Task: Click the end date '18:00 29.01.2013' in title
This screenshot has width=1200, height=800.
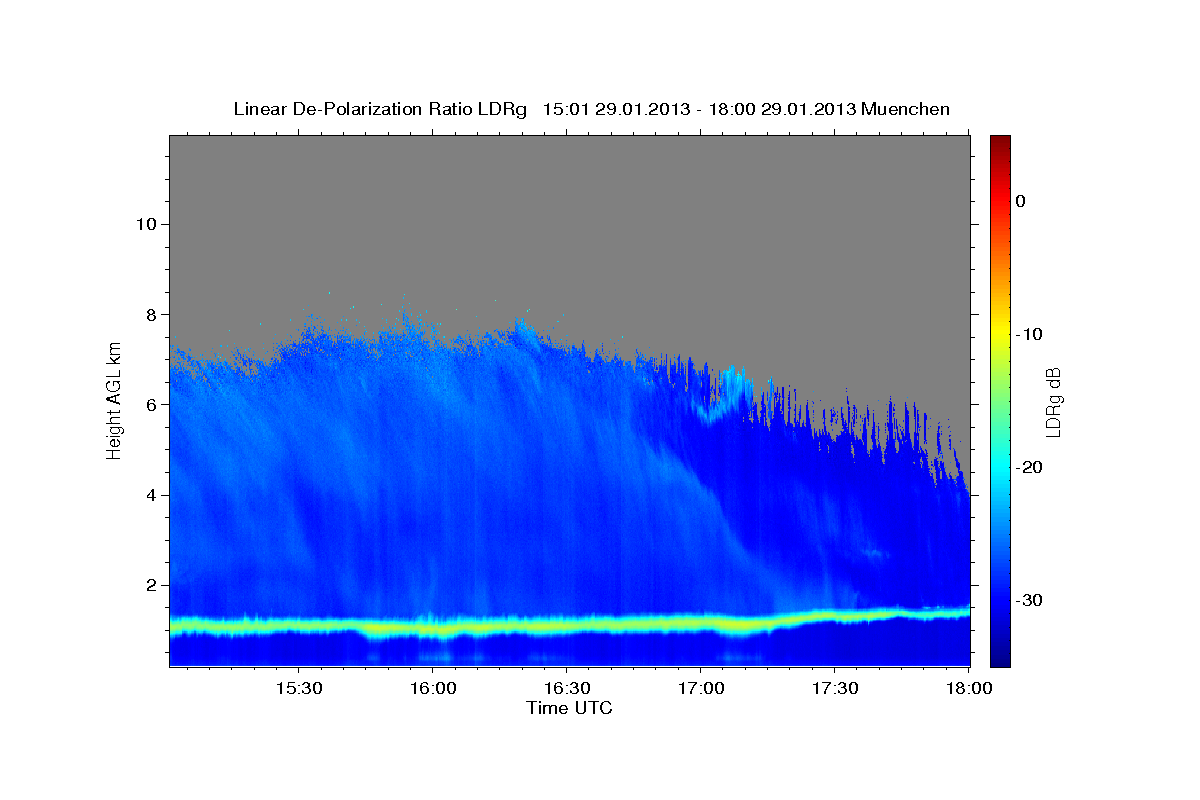Action: [782, 109]
